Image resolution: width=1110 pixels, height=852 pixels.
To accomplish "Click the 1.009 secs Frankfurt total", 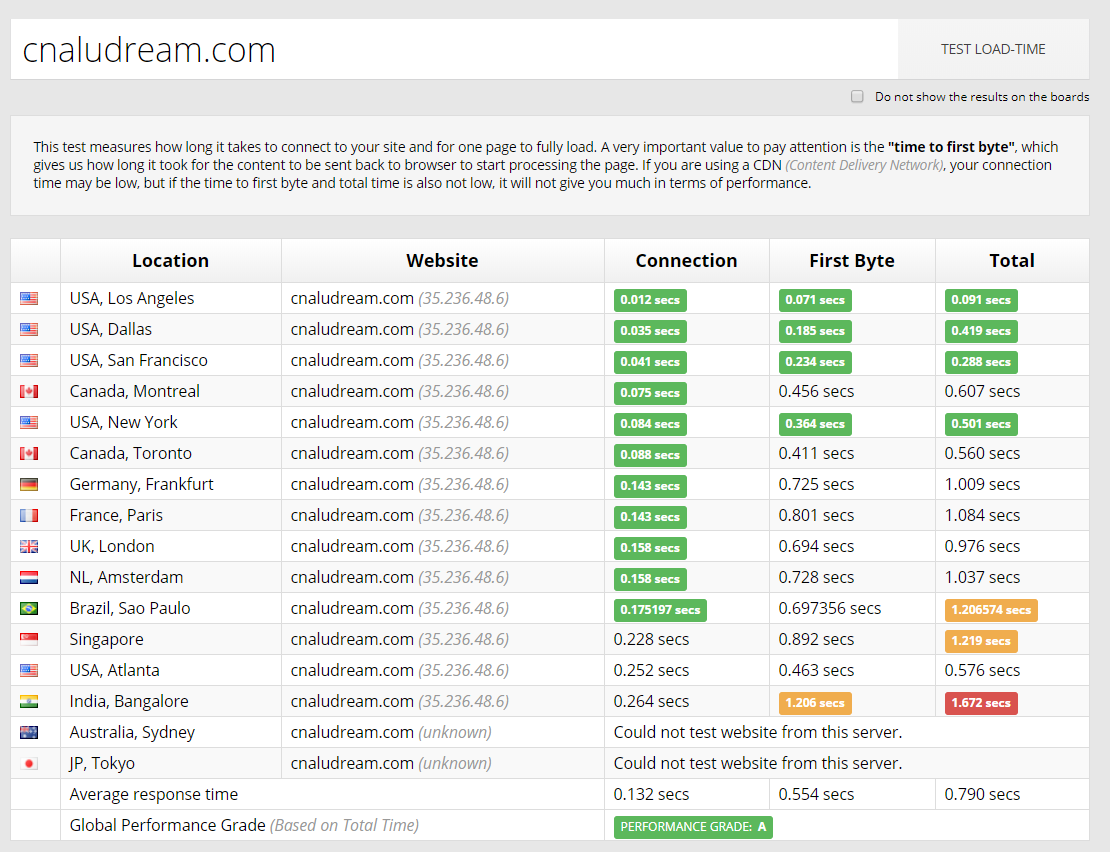I will (x=982, y=485).
